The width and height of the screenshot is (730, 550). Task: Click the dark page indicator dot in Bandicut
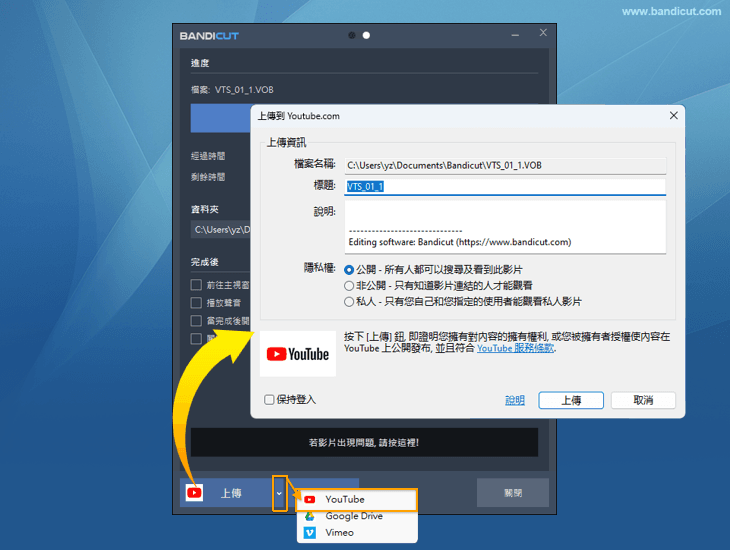tap(352, 35)
